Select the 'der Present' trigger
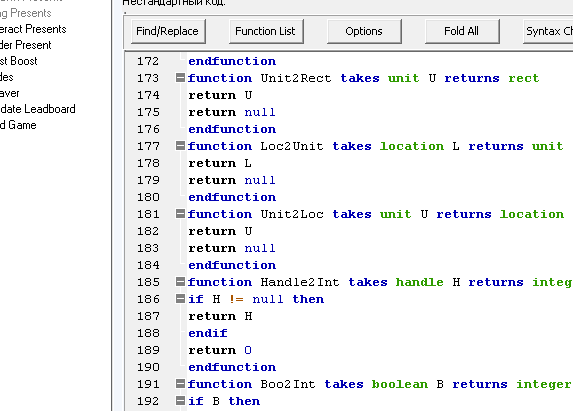The height and width of the screenshot is (411, 573). point(26,45)
